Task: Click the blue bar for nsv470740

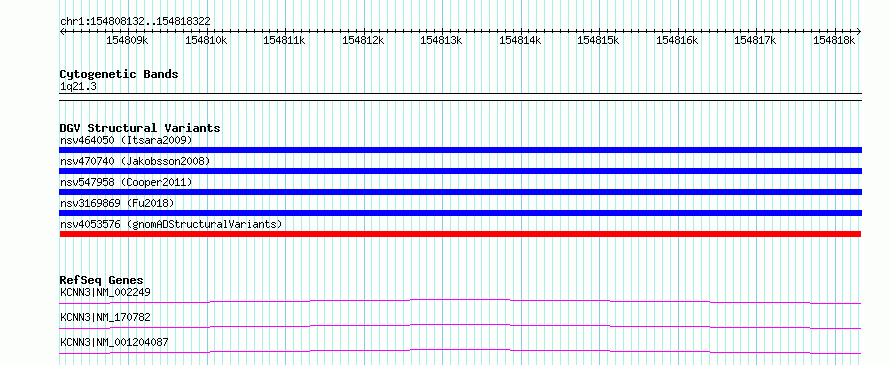Action: pos(460,171)
